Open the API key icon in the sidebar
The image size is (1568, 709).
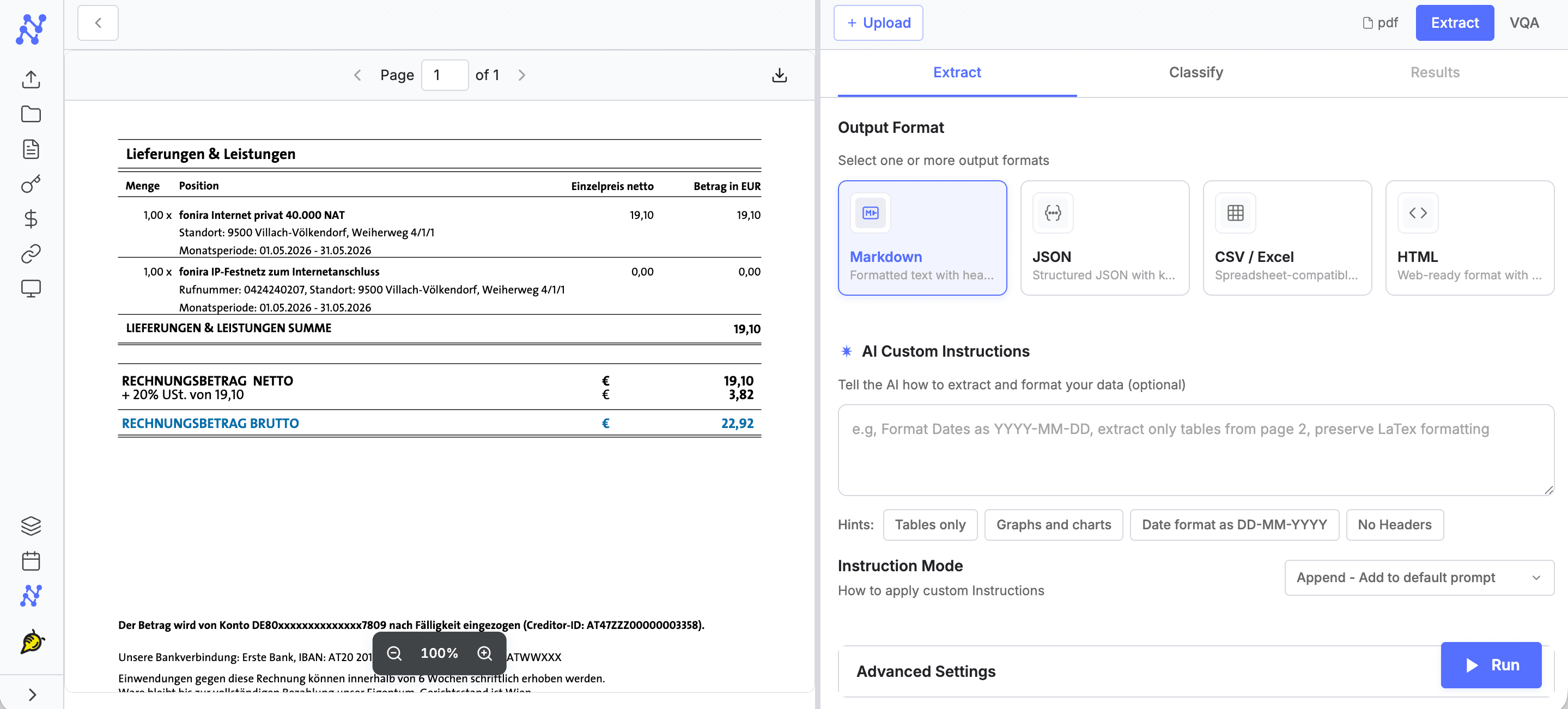[31, 184]
